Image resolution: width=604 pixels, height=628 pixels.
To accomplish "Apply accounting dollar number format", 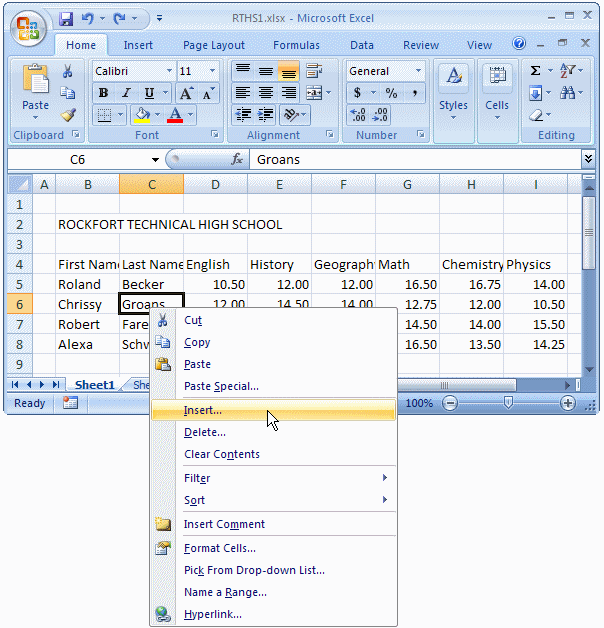I will (x=357, y=93).
